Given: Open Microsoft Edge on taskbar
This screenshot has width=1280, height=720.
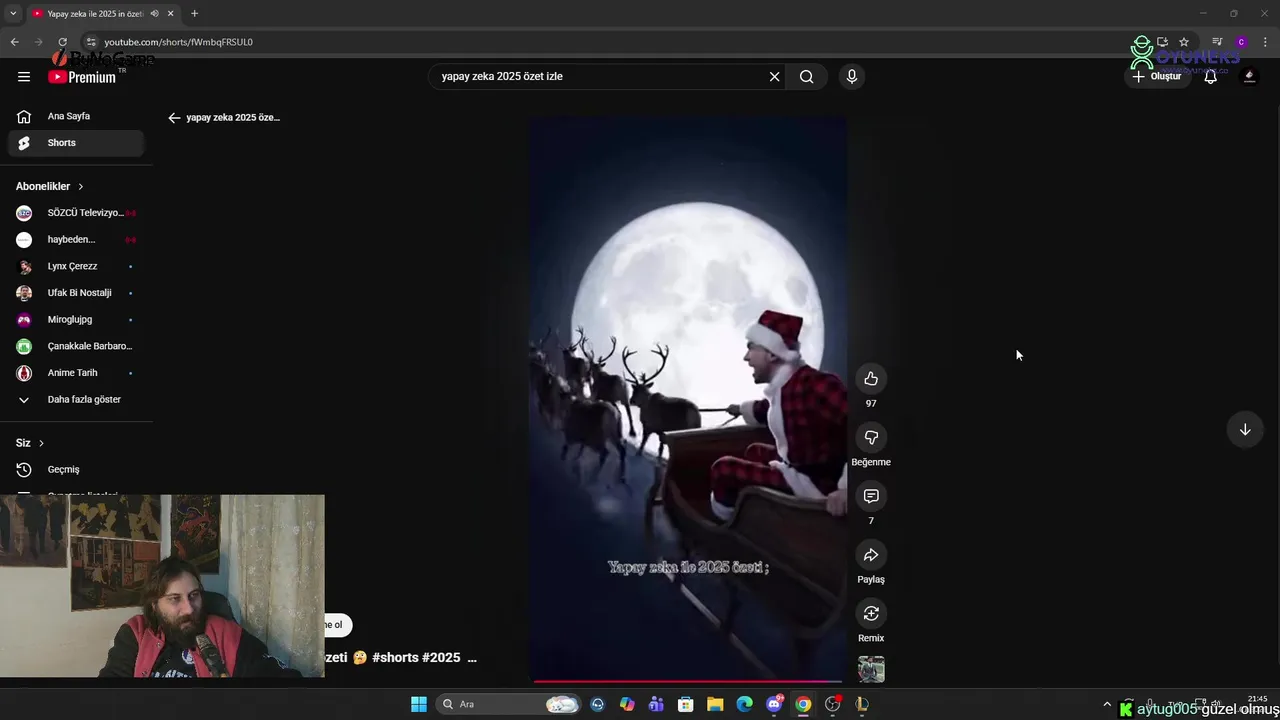Looking at the screenshot, I should (744, 704).
